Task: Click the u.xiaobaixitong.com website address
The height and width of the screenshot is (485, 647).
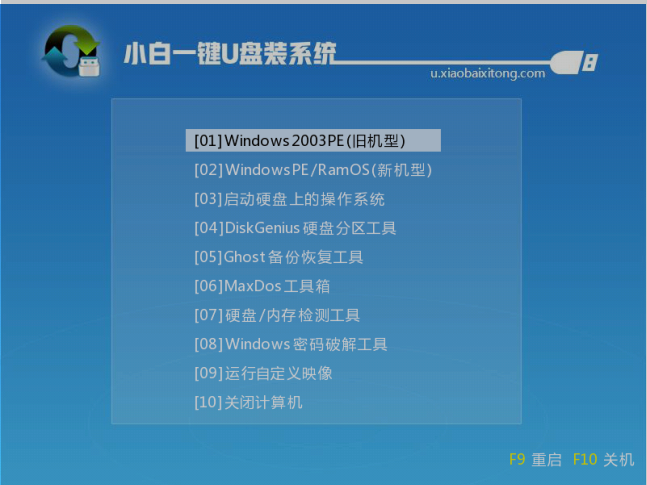Action: tap(488, 73)
